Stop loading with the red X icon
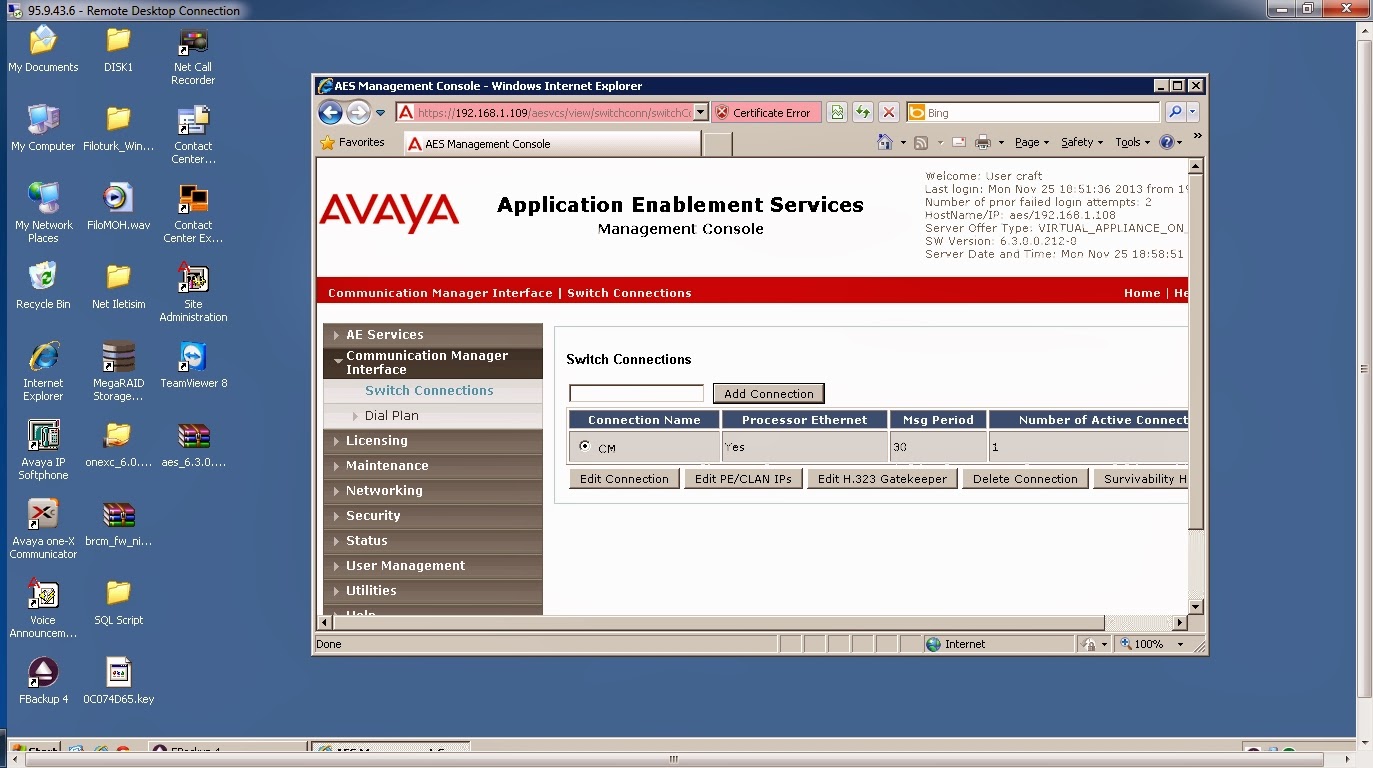Screen dimensions: 1373x768 (888, 113)
